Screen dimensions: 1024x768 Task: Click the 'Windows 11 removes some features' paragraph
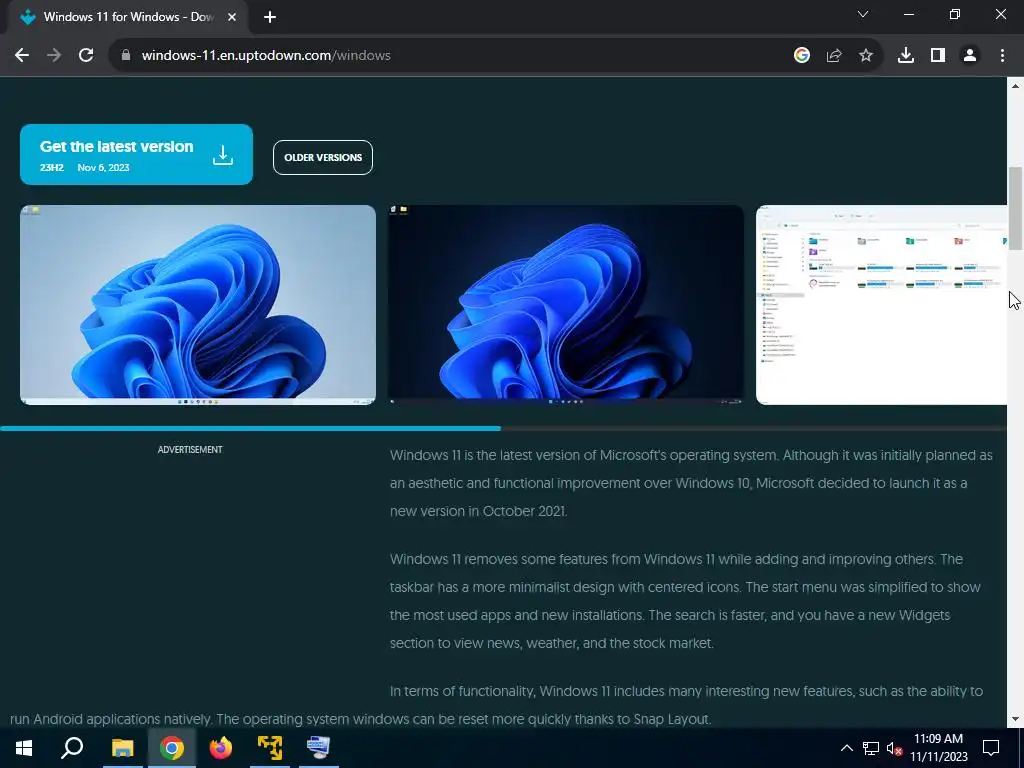pyautogui.click(x=685, y=601)
